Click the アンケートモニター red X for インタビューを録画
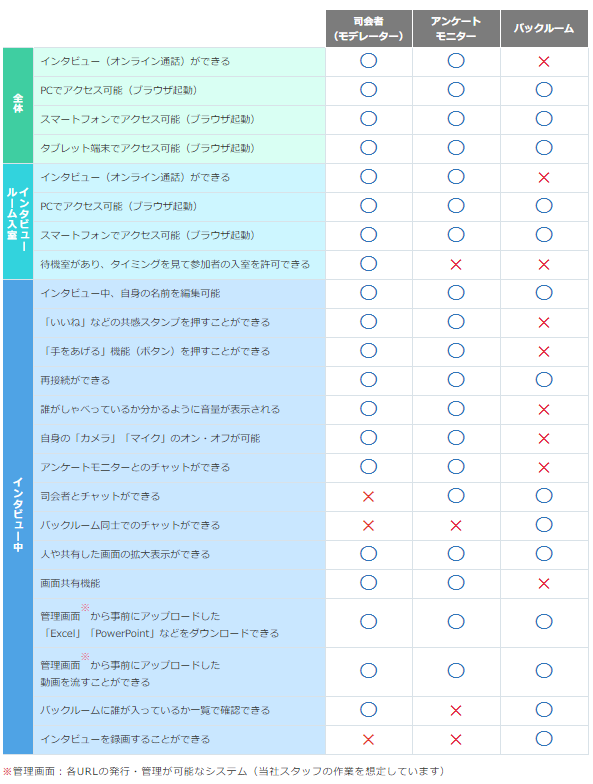 point(456,740)
